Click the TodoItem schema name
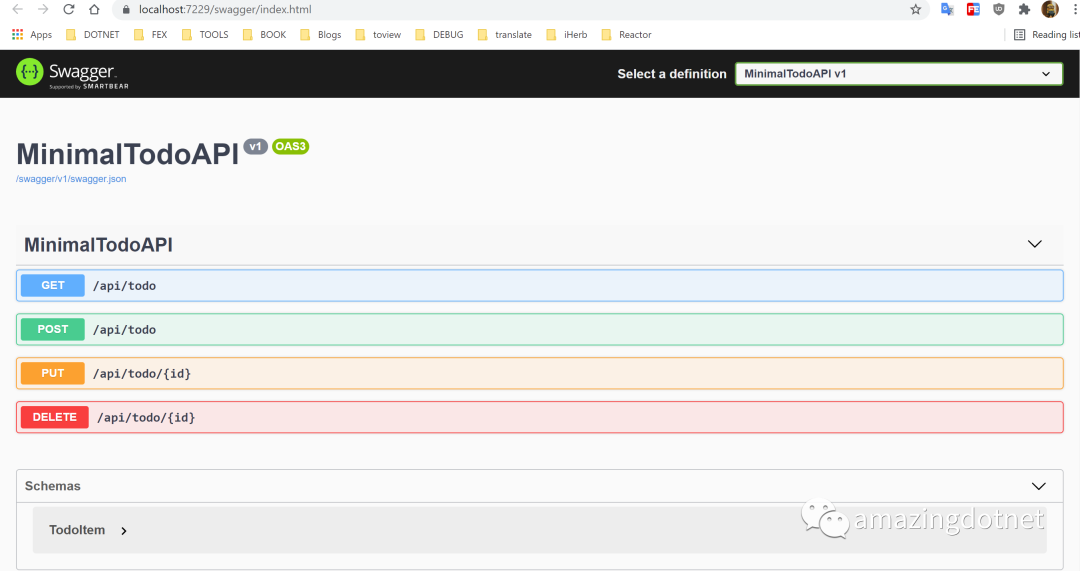Viewport: 1080px width, 571px height. (x=77, y=530)
